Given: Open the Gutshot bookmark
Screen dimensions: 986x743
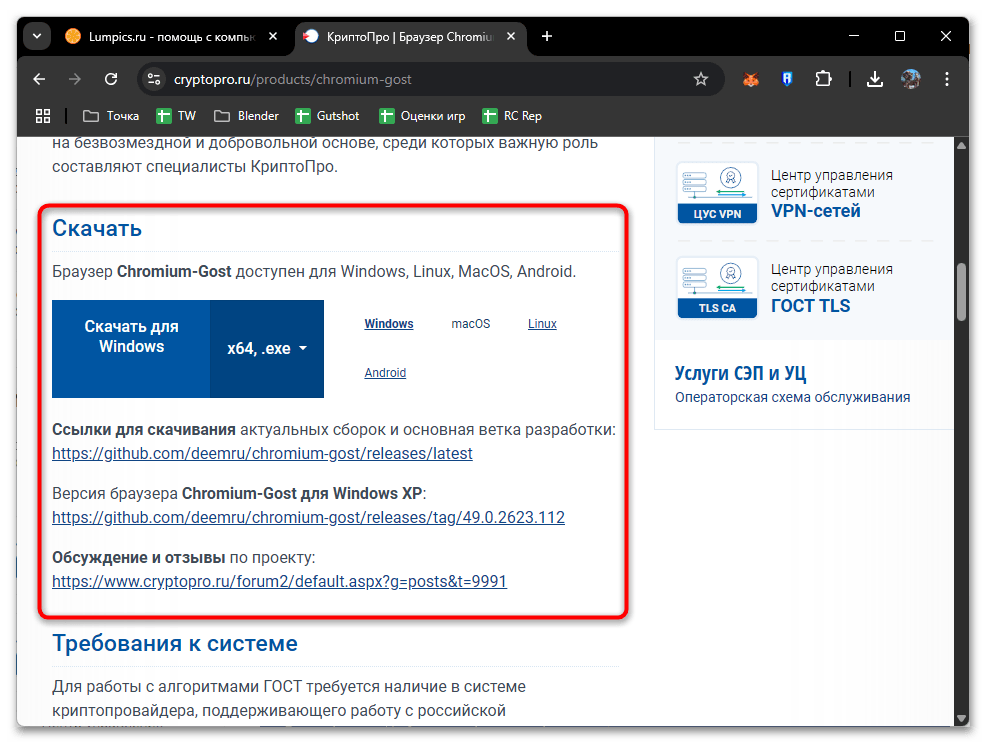Looking at the screenshot, I should [x=328, y=116].
